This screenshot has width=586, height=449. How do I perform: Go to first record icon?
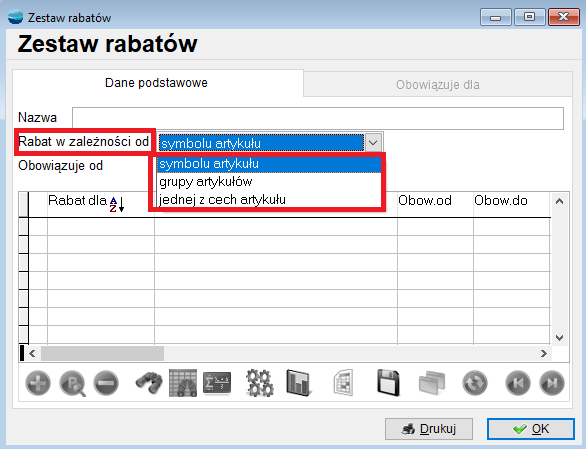pos(518,383)
